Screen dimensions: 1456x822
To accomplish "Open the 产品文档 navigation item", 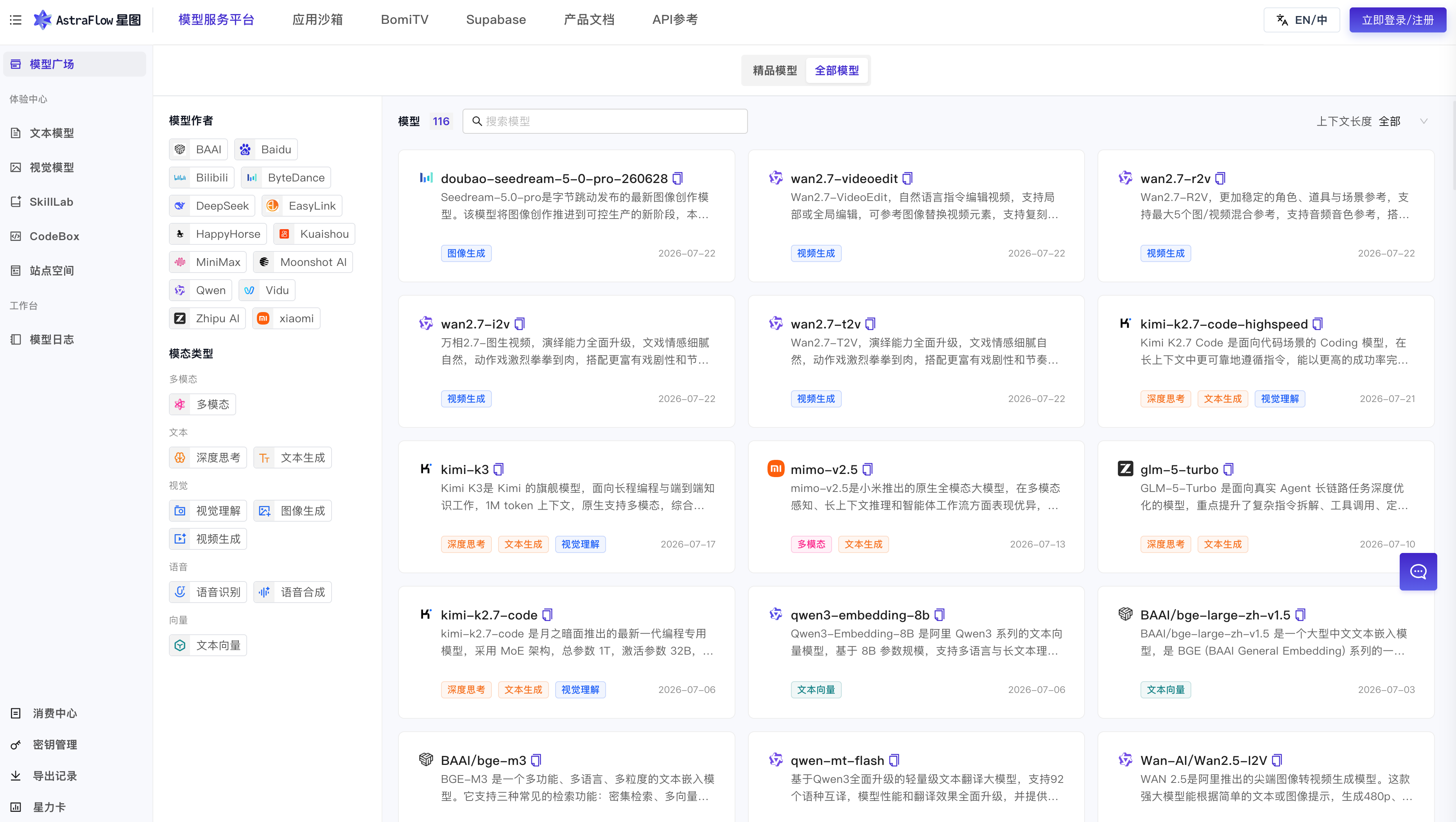I will (589, 20).
